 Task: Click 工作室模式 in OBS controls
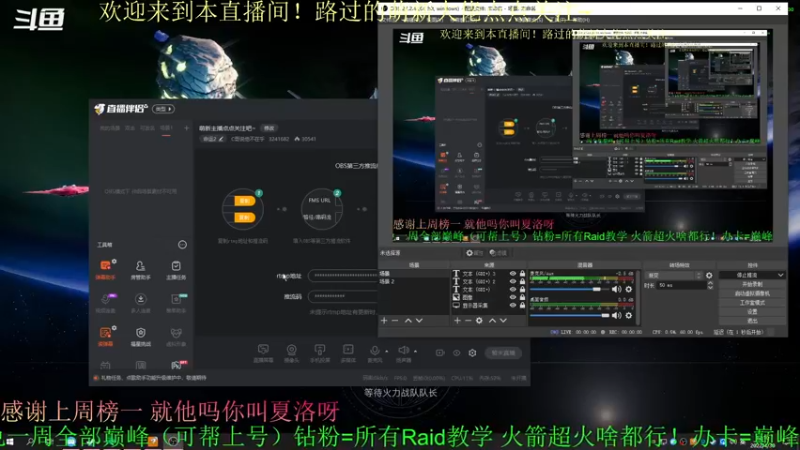point(752,303)
